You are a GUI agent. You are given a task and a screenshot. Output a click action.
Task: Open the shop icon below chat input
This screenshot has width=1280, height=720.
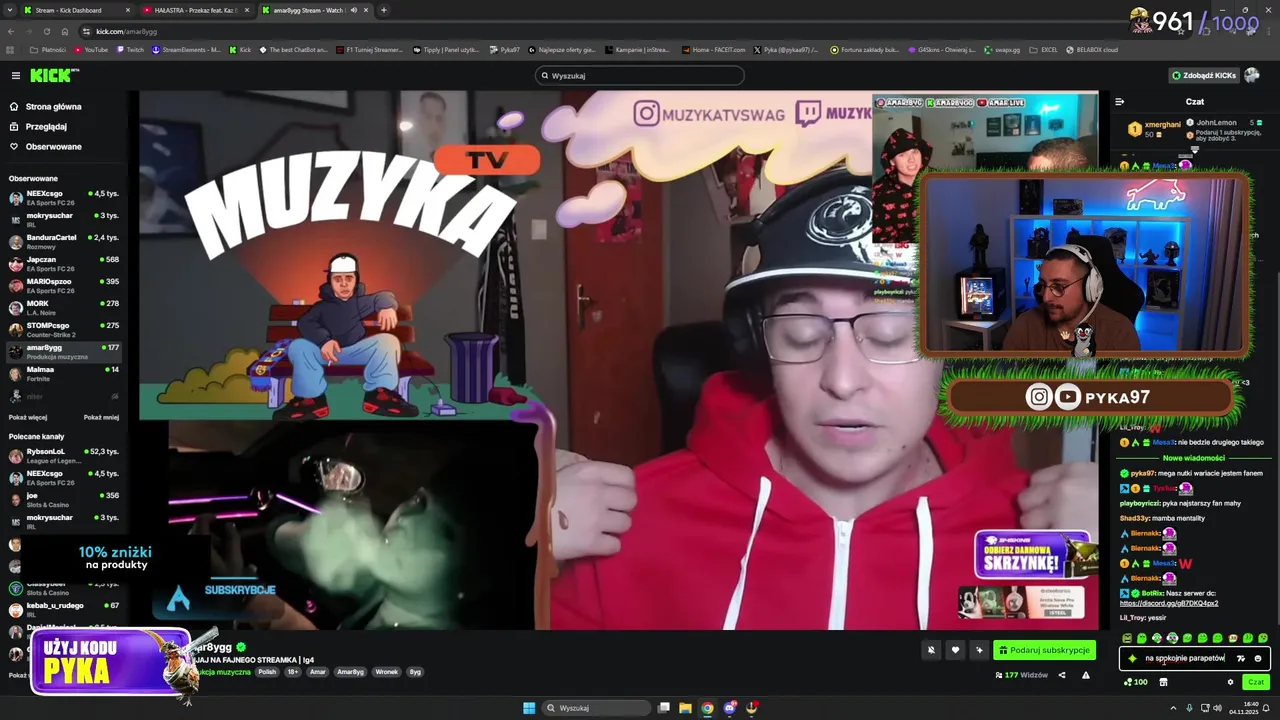[x=1163, y=682]
